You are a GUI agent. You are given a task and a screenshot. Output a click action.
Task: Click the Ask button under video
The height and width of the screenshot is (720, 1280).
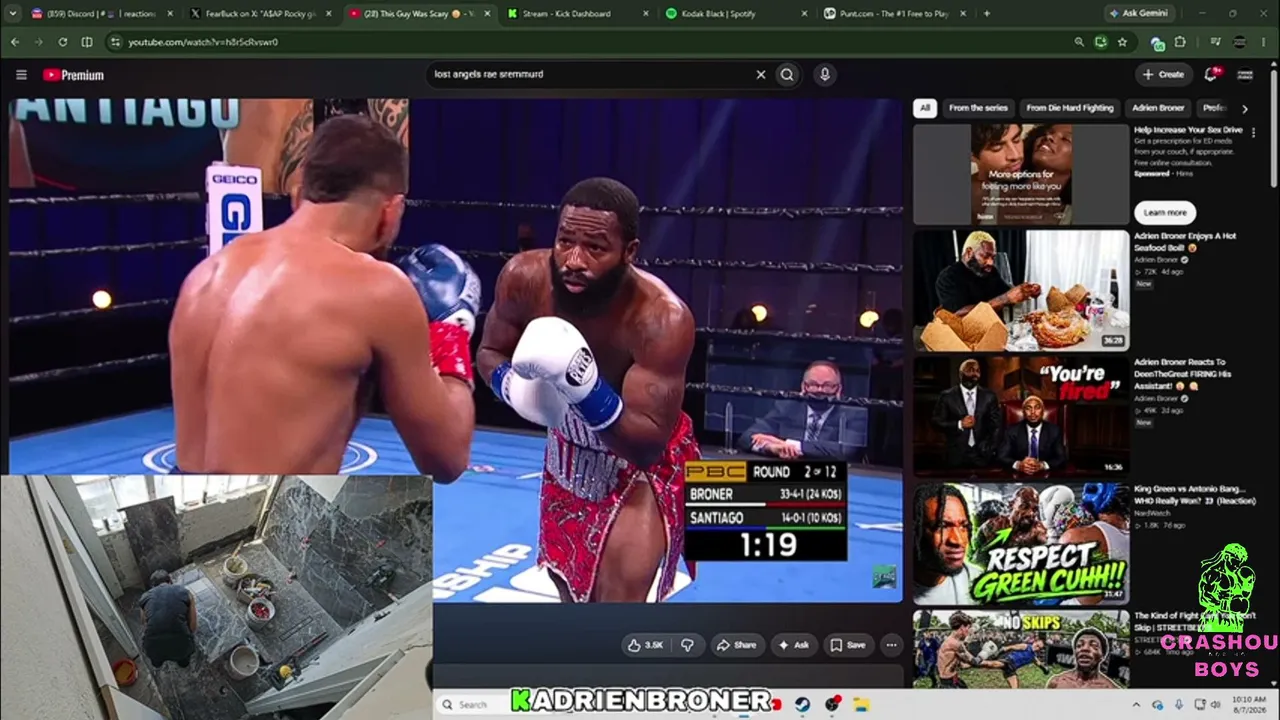794,645
